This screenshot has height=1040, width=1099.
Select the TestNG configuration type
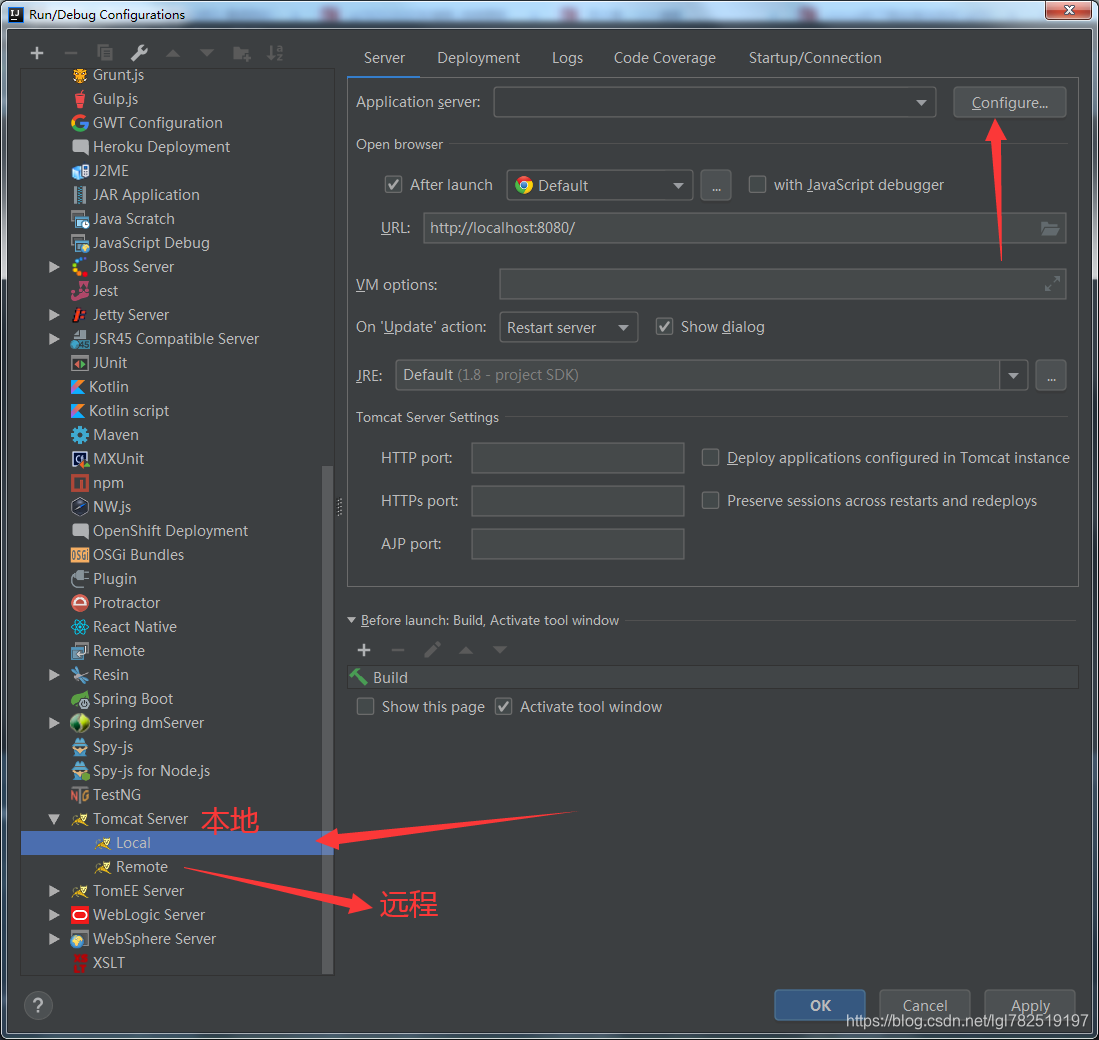click(116, 795)
